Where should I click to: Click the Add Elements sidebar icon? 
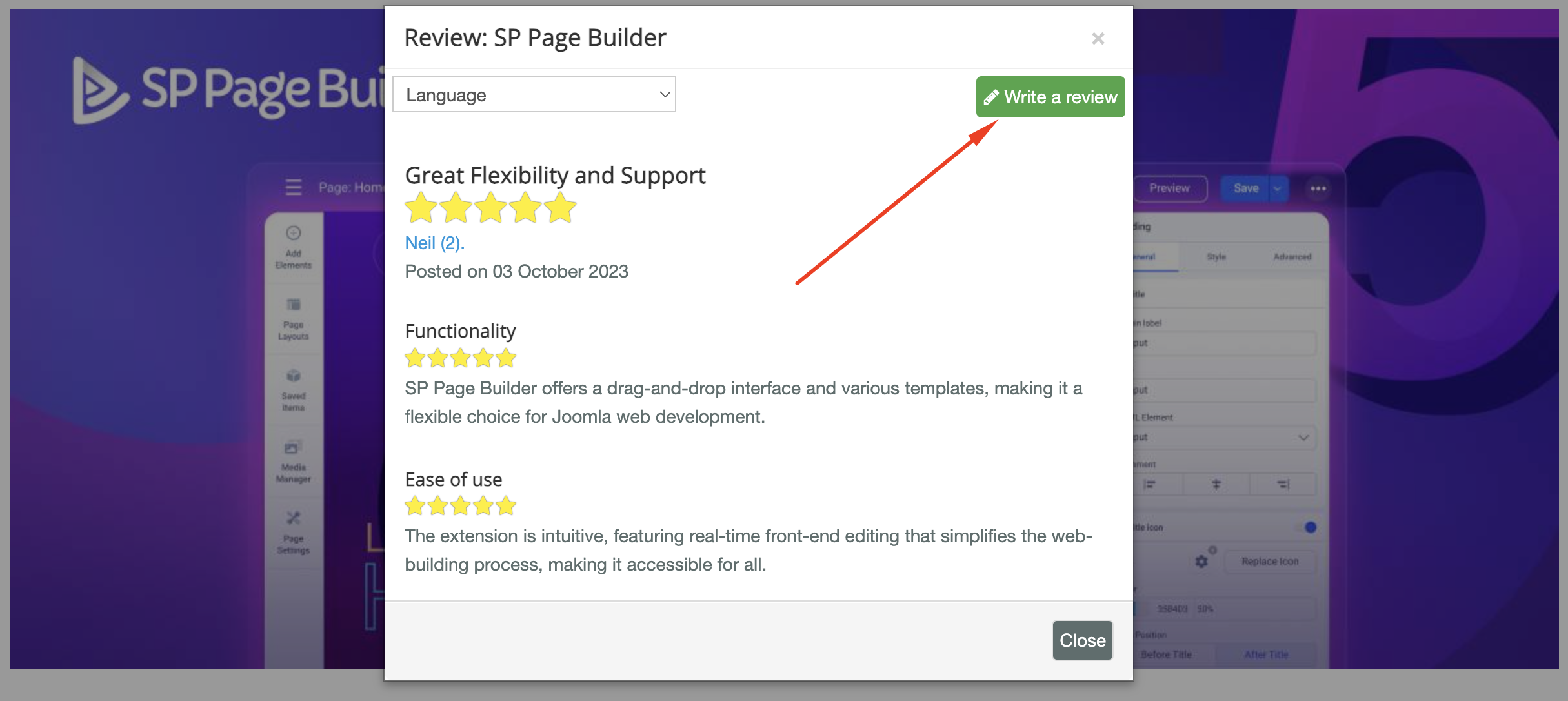[x=293, y=247]
